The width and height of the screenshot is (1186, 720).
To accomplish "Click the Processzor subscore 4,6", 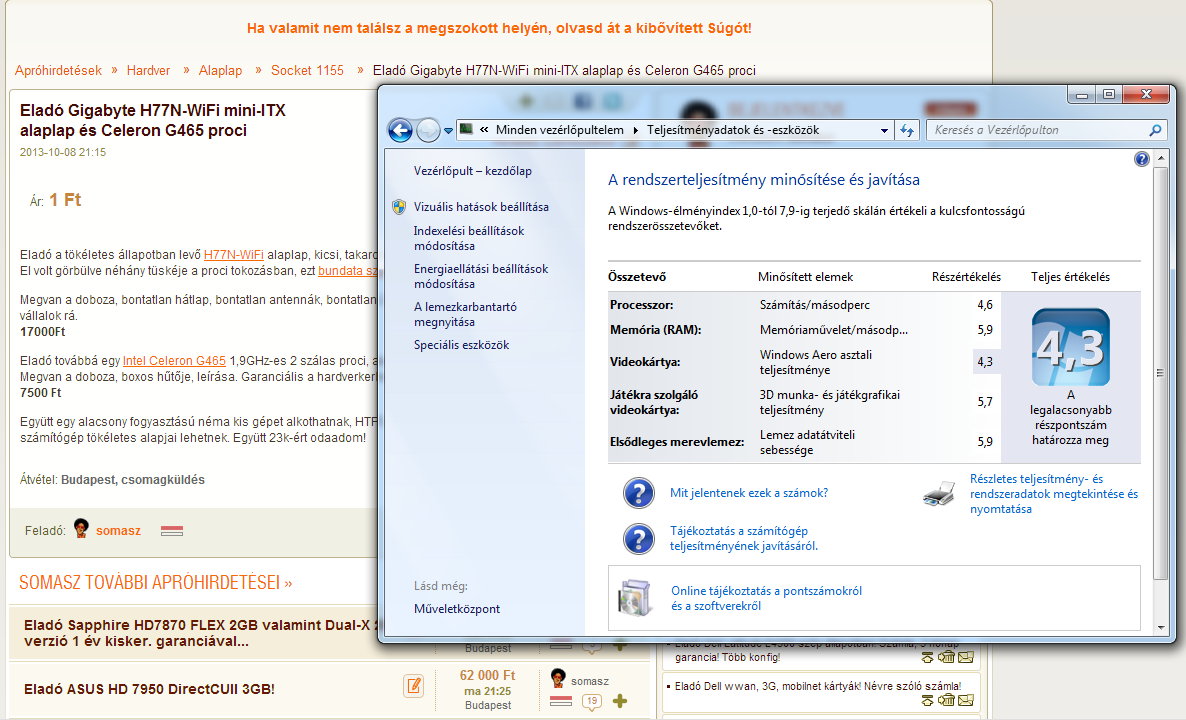I will (x=985, y=305).
